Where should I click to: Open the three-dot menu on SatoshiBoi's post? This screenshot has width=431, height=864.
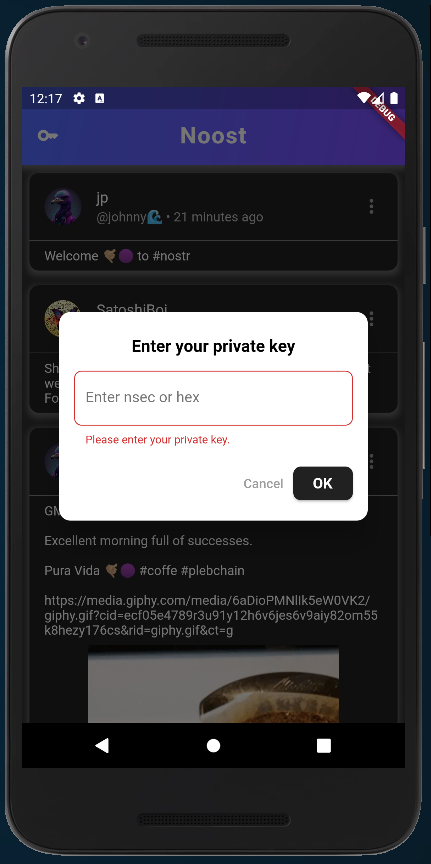click(x=371, y=318)
